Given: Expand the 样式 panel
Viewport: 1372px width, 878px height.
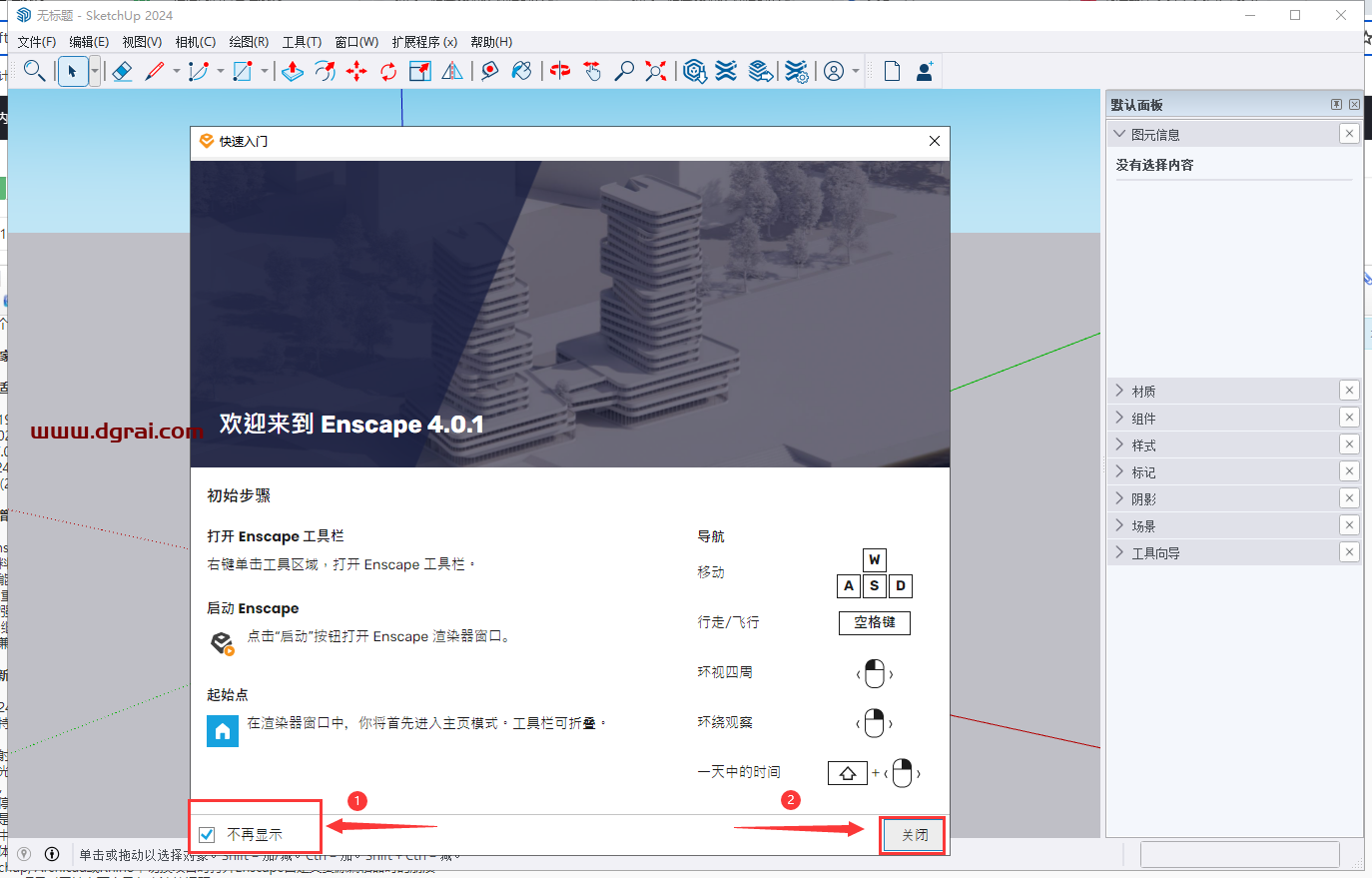Looking at the screenshot, I should click(x=1119, y=444).
